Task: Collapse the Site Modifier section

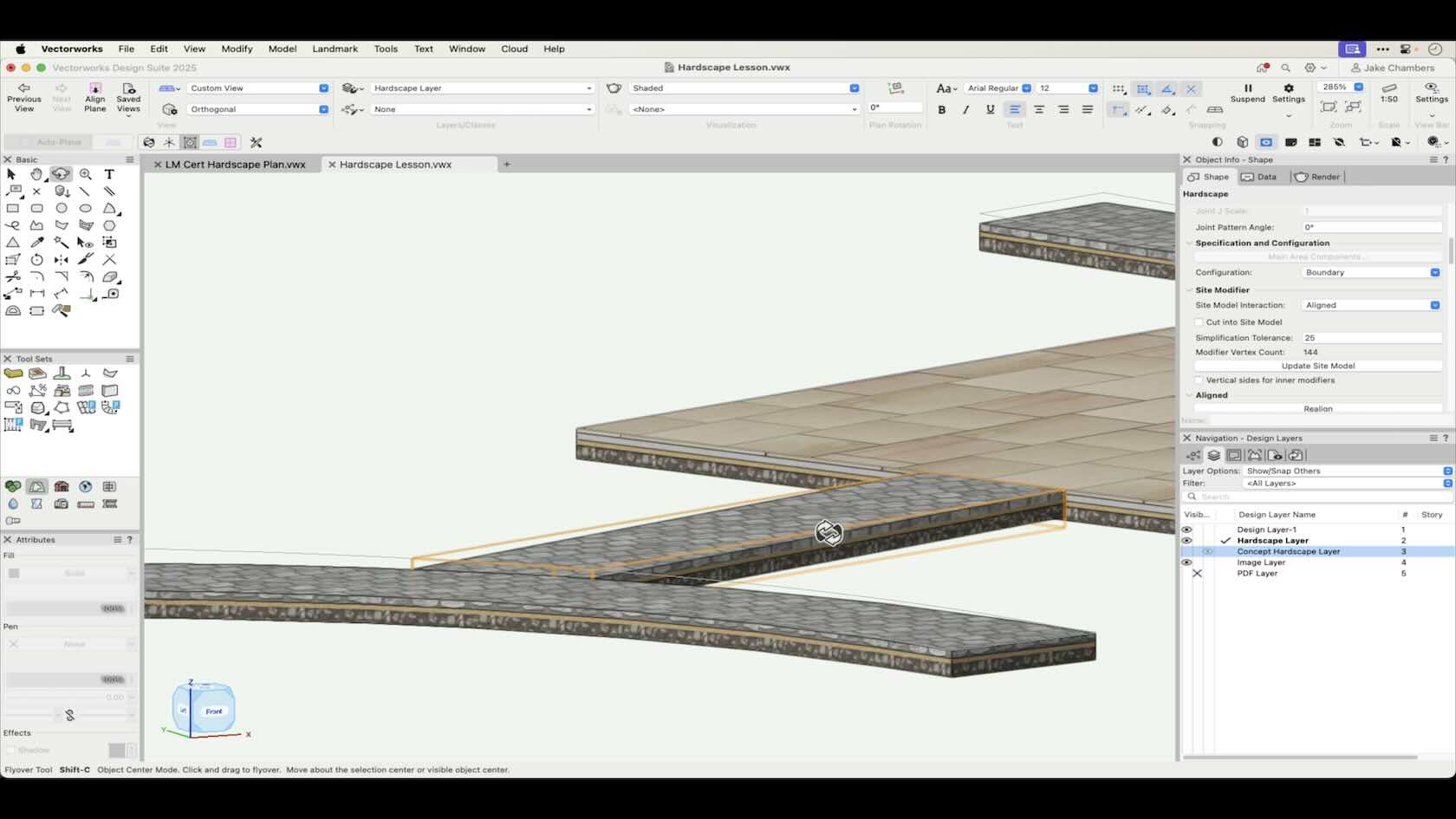Action: [x=1188, y=289]
